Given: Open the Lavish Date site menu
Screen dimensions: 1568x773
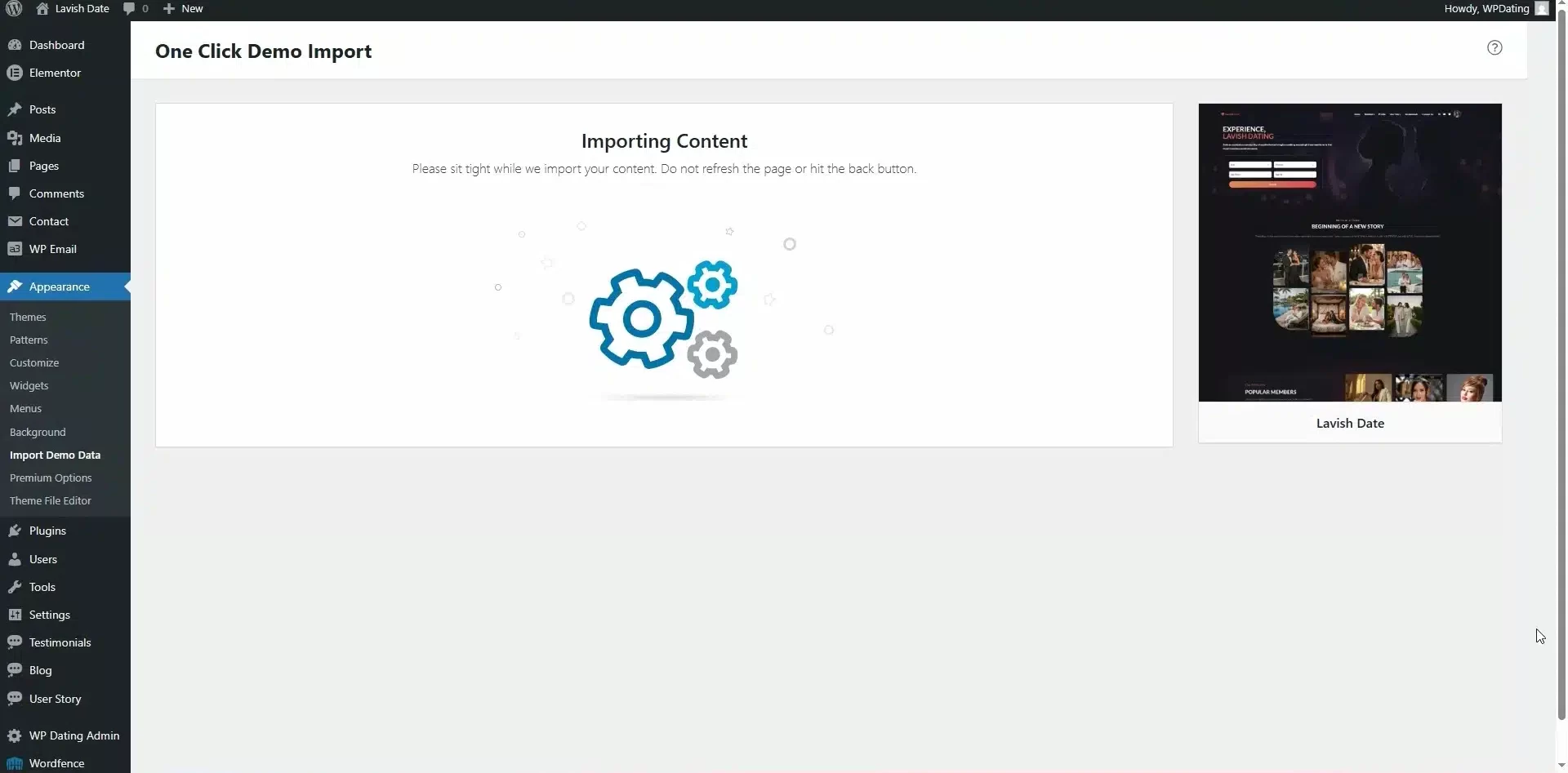Looking at the screenshot, I should point(73,9).
